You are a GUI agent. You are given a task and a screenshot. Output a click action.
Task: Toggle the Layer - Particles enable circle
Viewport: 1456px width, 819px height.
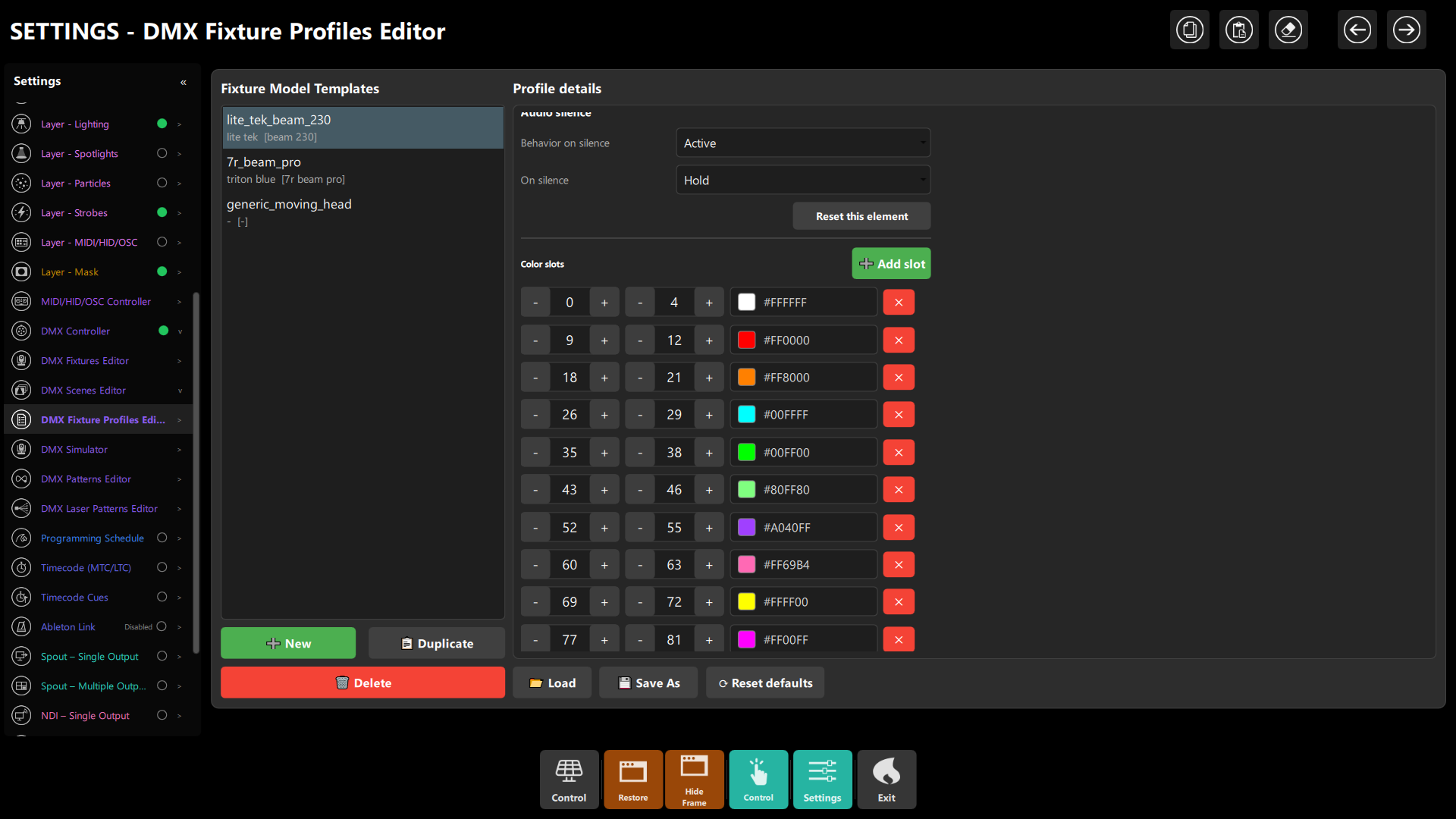[x=162, y=183]
